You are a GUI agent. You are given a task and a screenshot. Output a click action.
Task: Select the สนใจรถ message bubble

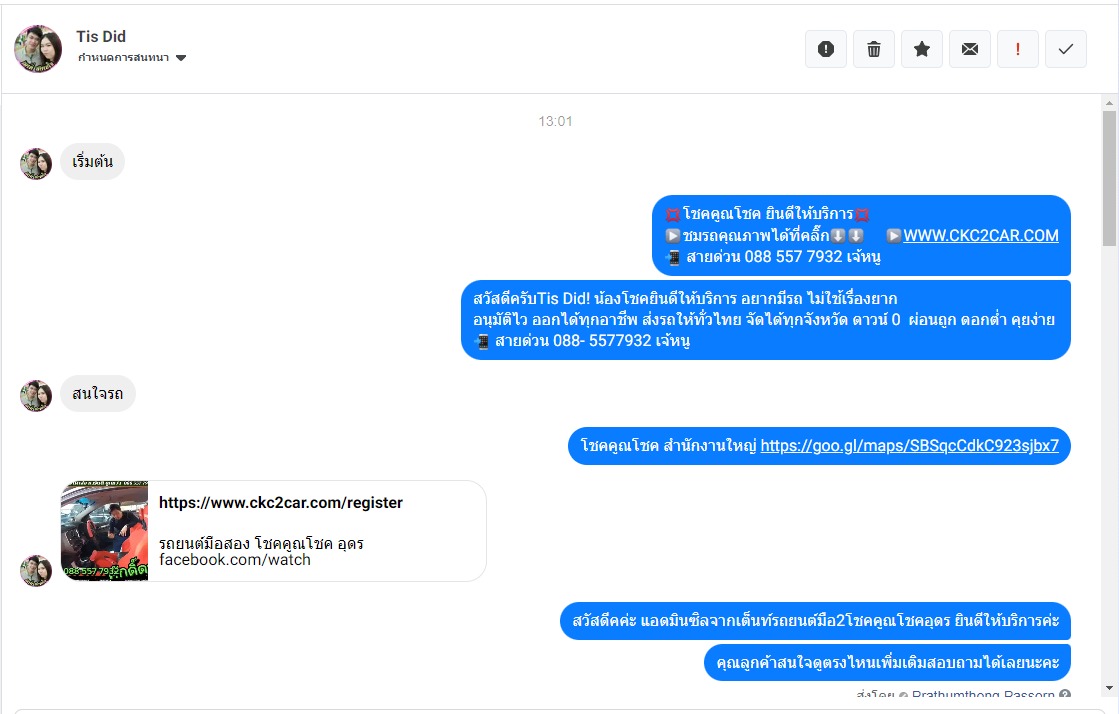pos(98,393)
